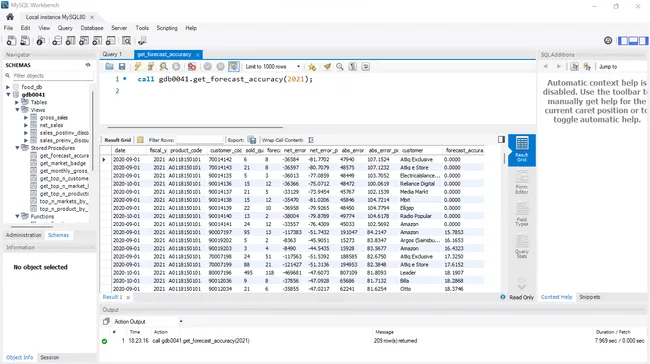Execute statement under cursor icon
This screenshot has height=364, width=650.
[x=151, y=66]
